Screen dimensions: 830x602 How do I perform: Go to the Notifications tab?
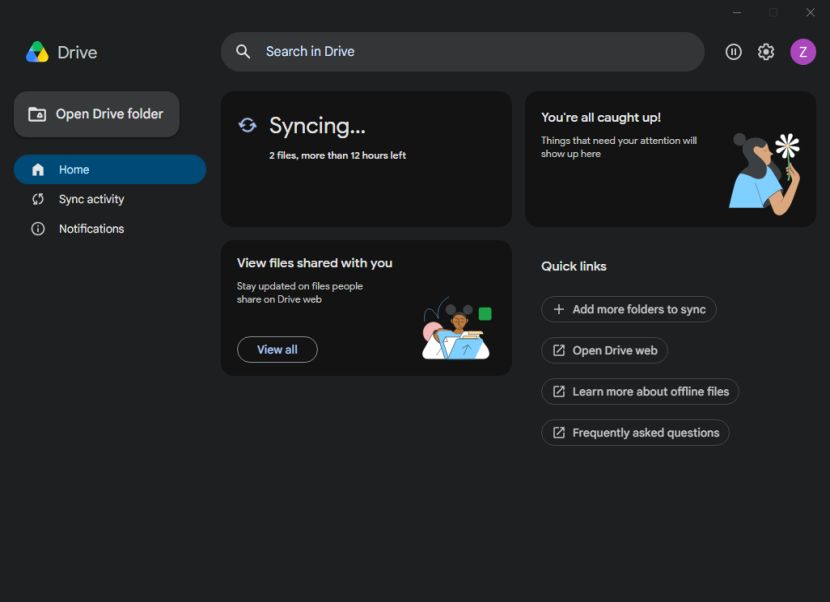point(110,229)
